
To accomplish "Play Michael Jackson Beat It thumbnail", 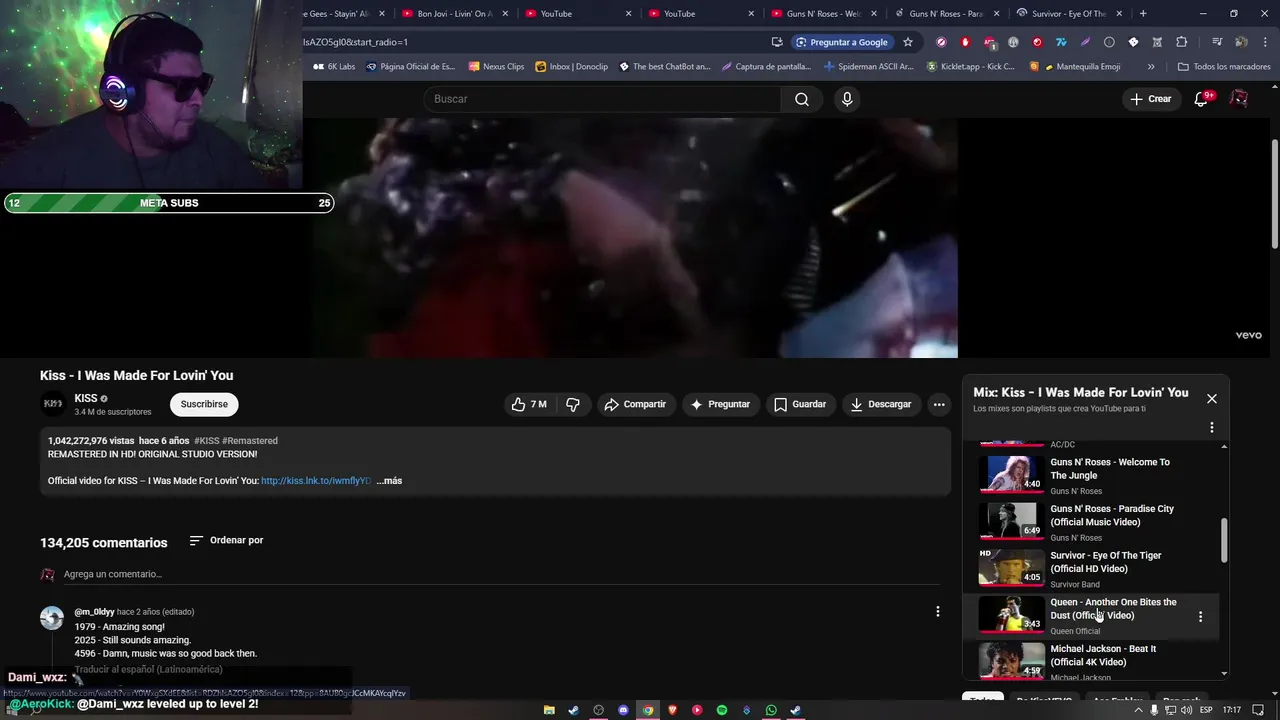I will click(x=1011, y=660).
